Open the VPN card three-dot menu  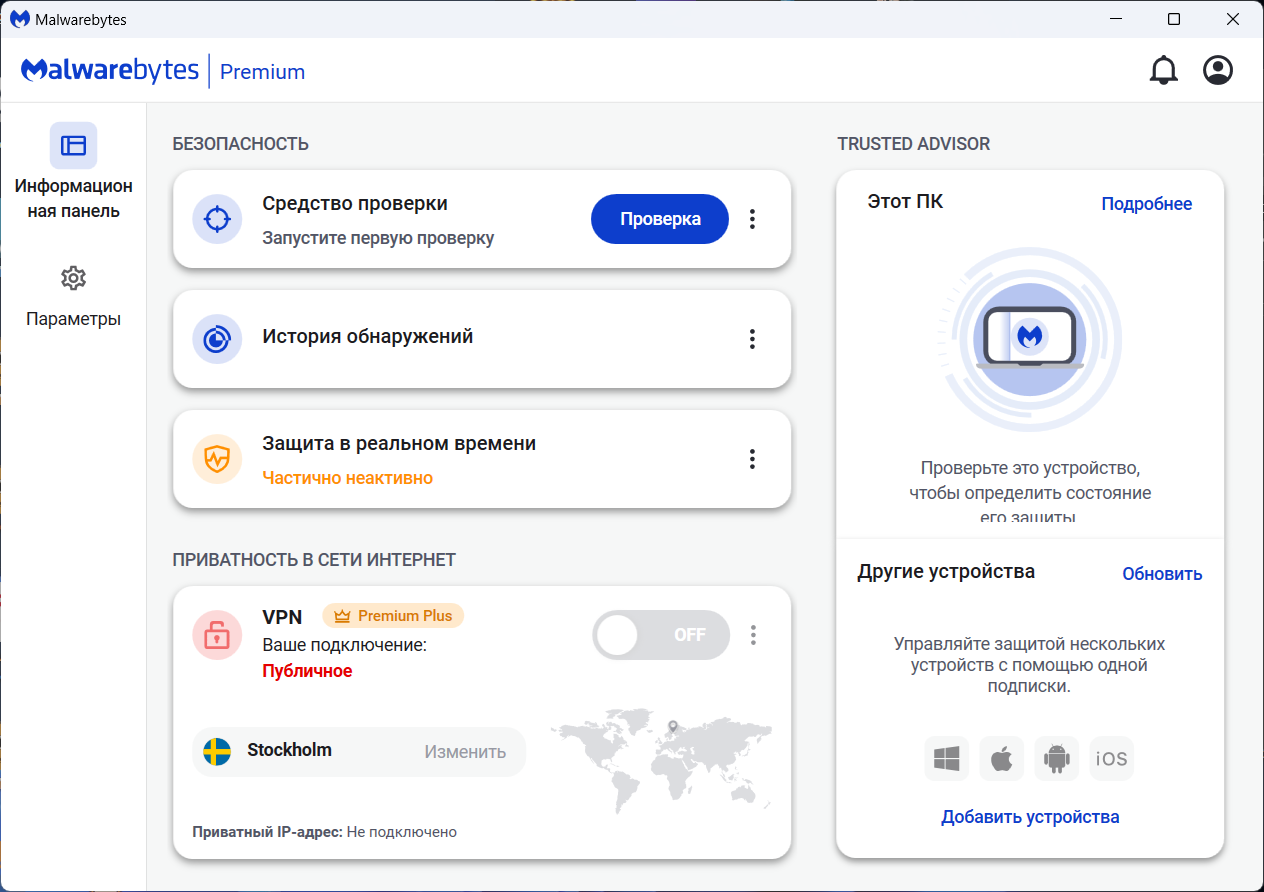753,635
